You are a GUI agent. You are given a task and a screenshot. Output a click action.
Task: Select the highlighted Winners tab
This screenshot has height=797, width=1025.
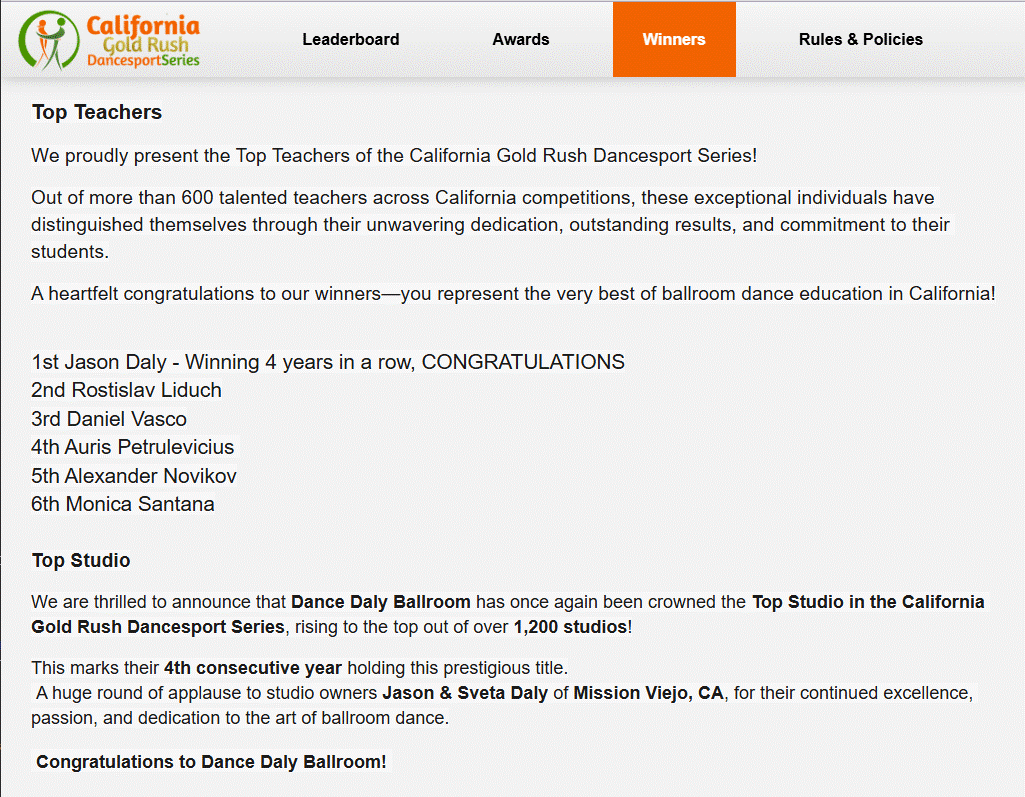[674, 40]
